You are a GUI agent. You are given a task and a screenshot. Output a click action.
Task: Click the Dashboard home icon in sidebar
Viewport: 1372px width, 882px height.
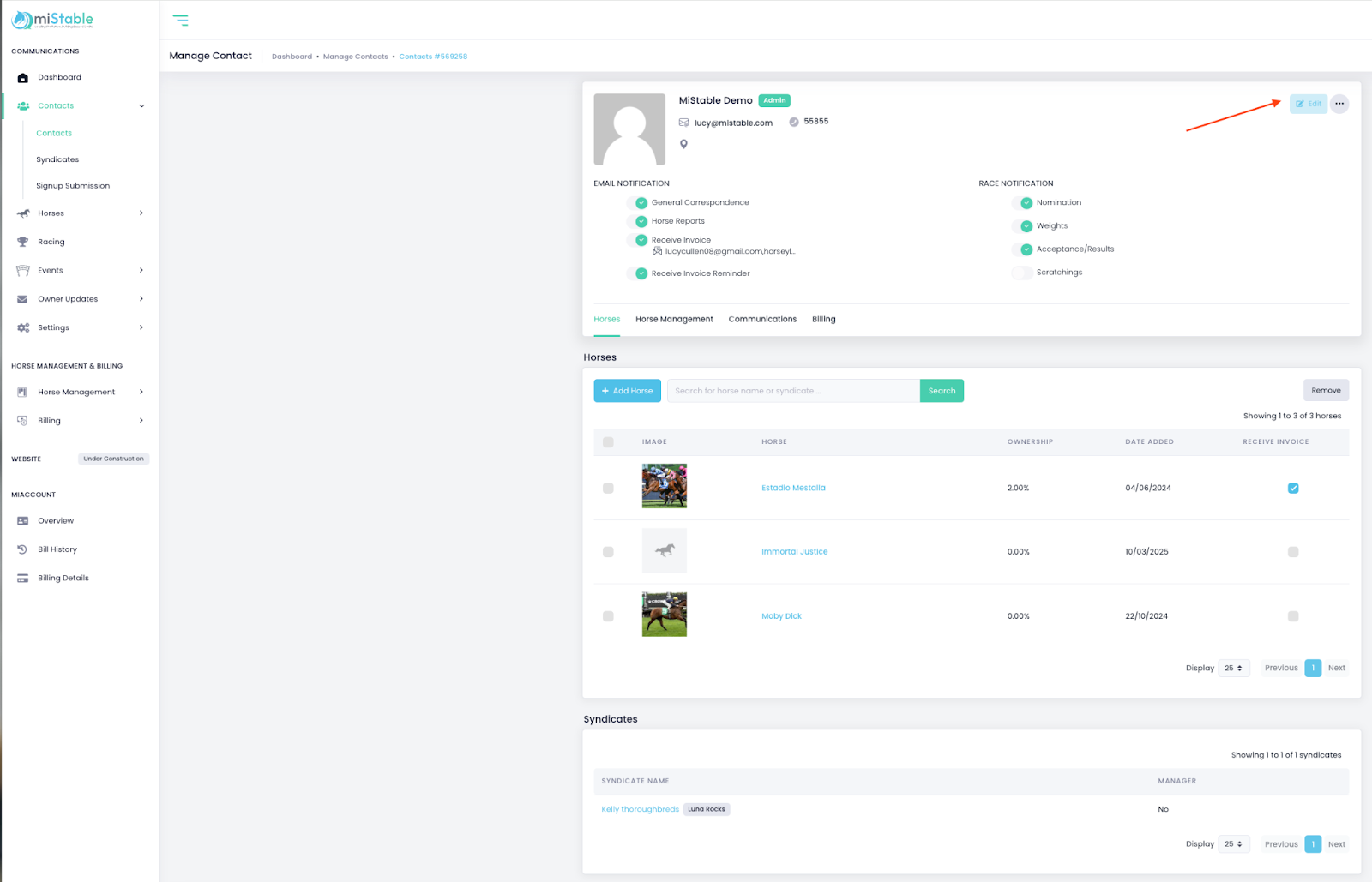[23, 78]
